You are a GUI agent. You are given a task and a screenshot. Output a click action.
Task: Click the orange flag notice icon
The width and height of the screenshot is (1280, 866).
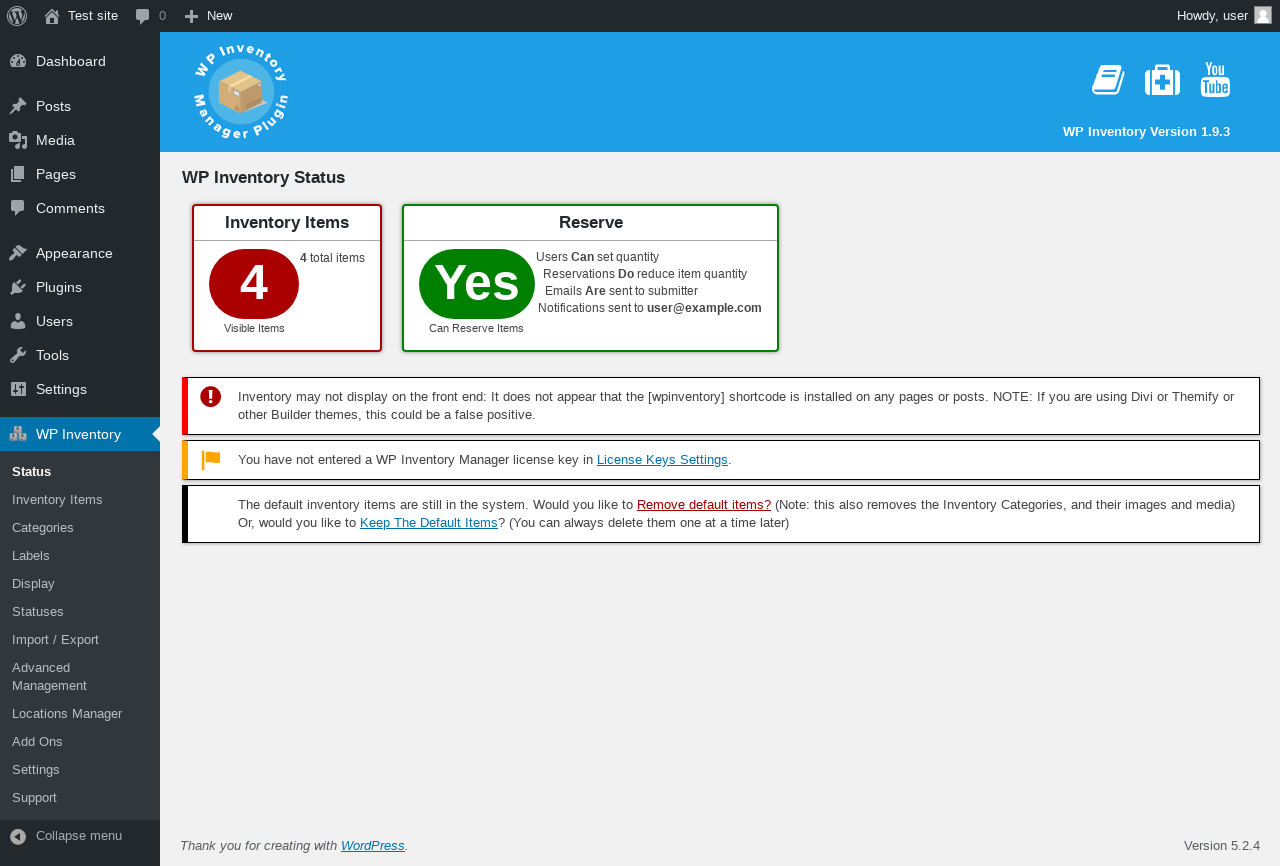[x=210, y=460]
